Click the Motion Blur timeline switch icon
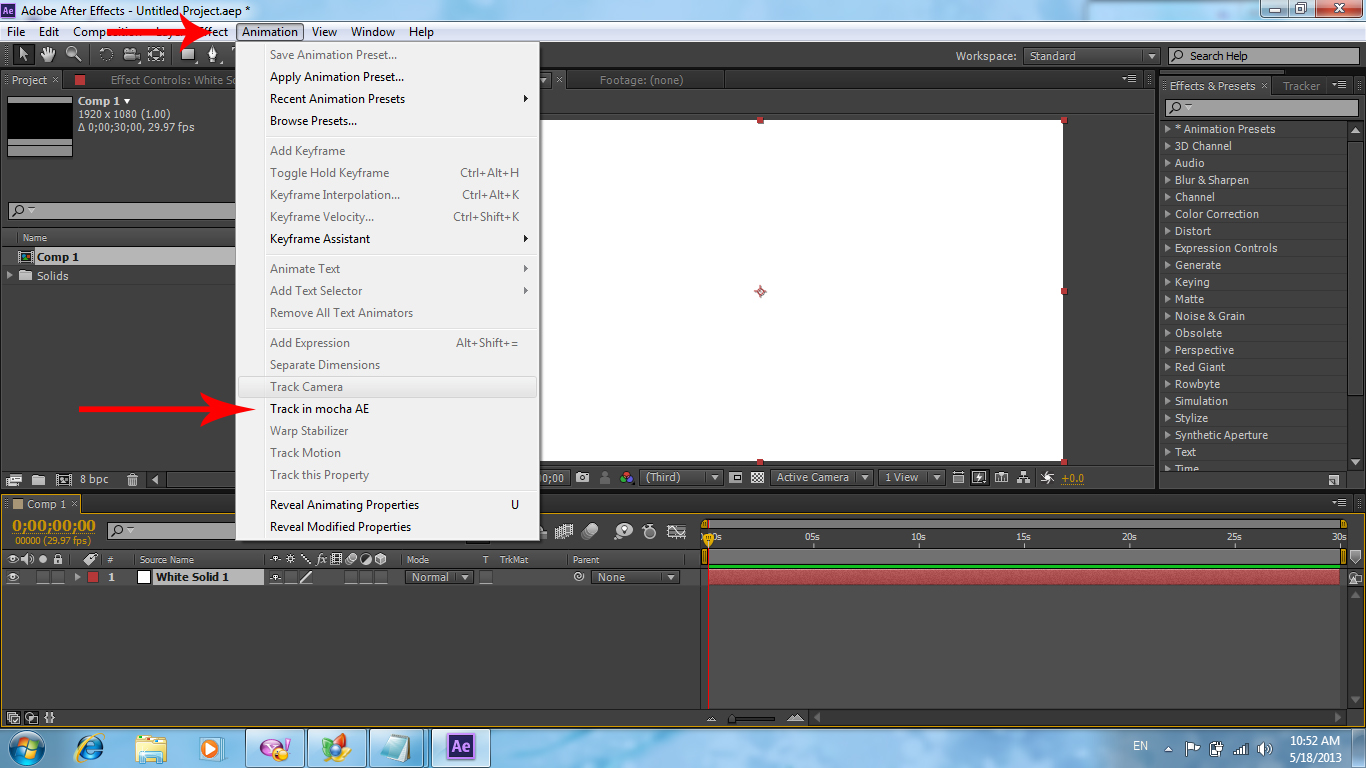 point(589,531)
